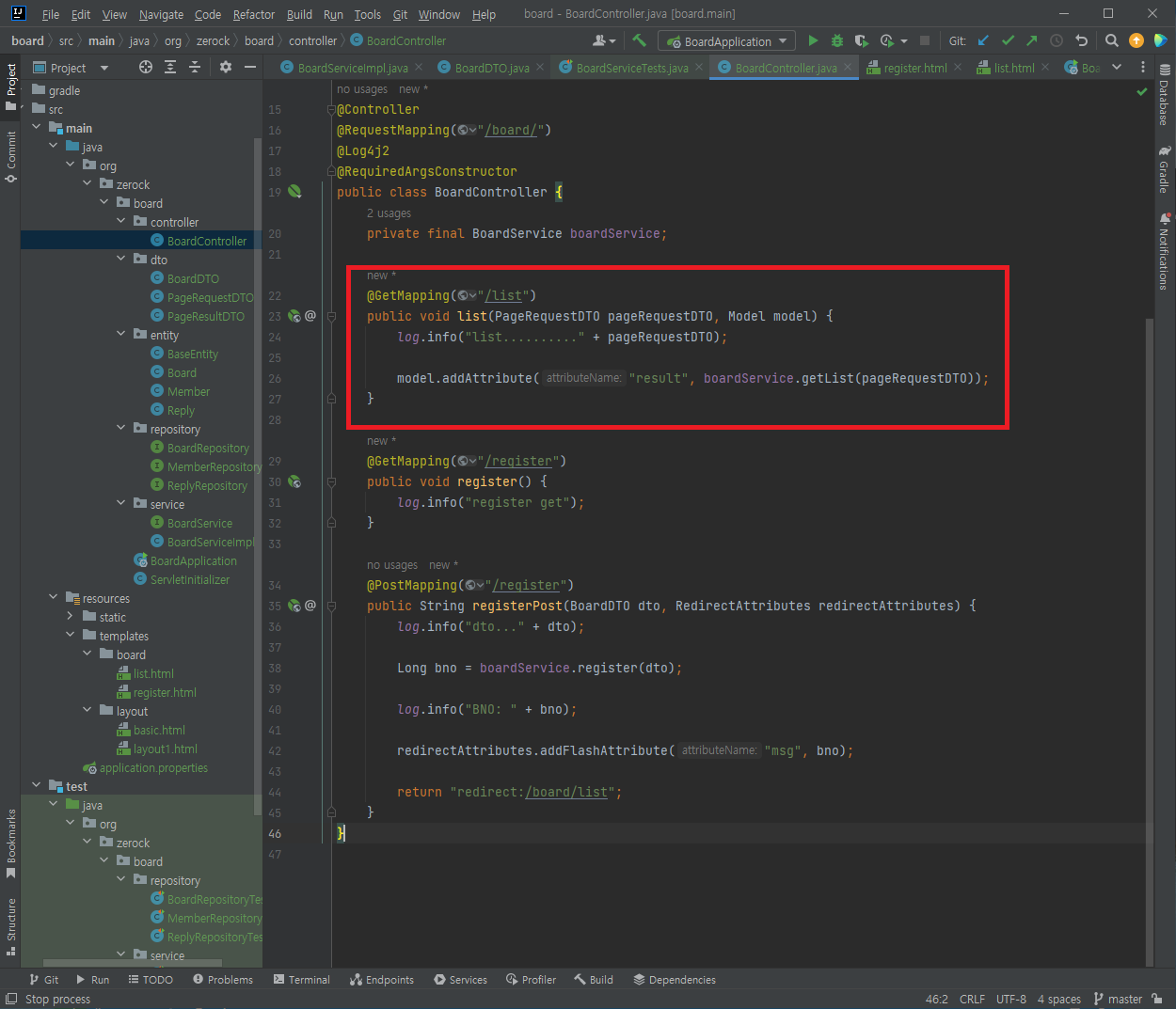Toggle read-only lock icon in status bar
The image size is (1176, 1009).
[x=1157, y=999]
